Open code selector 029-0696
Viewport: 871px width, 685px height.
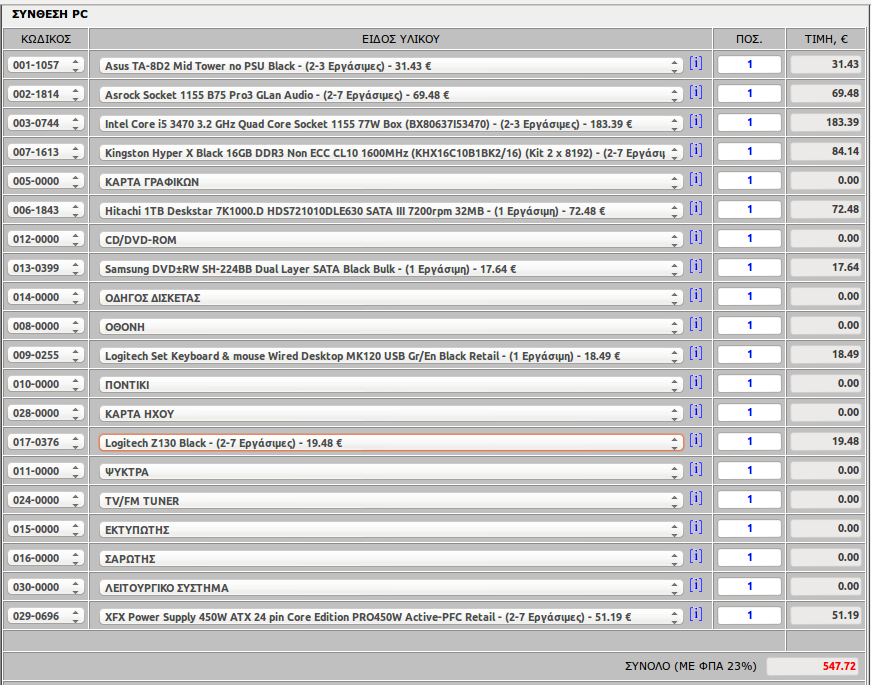(46, 616)
